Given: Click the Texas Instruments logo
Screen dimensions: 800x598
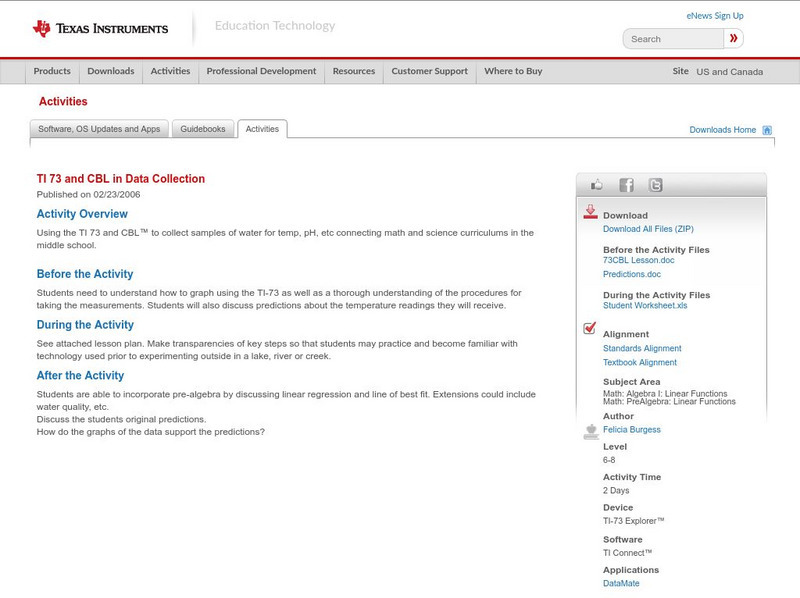Looking at the screenshot, I should tap(100, 29).
